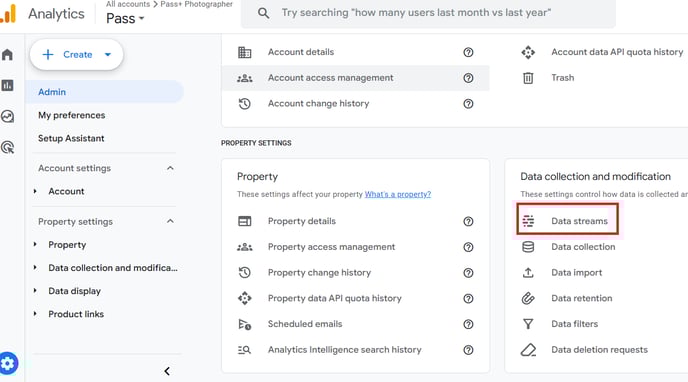The height and width of the screenshot is (382, 688).
Task: Select My preferences in the sidebar
Action: pyautogui.click(x=72, y=115)
